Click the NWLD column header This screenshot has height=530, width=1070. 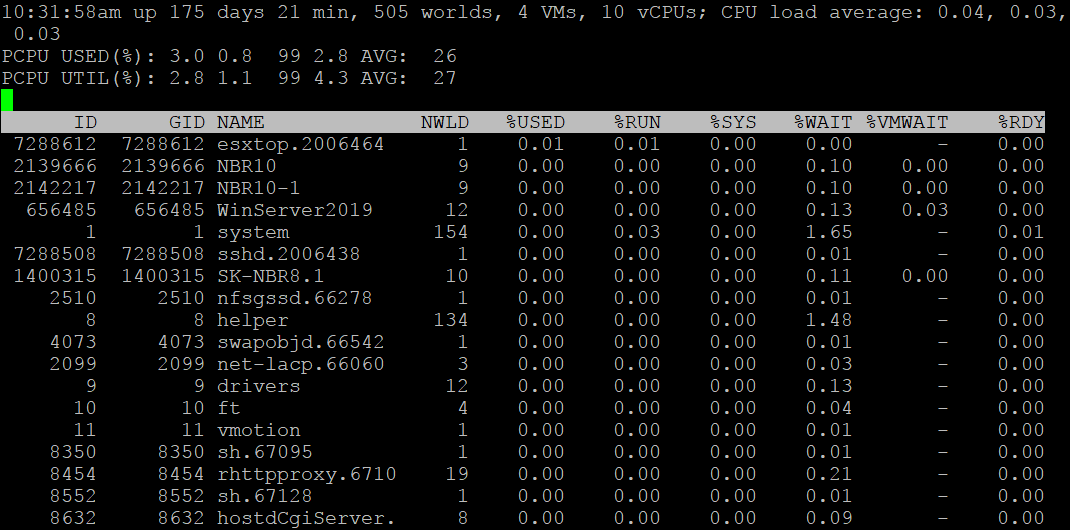[444, 122]
